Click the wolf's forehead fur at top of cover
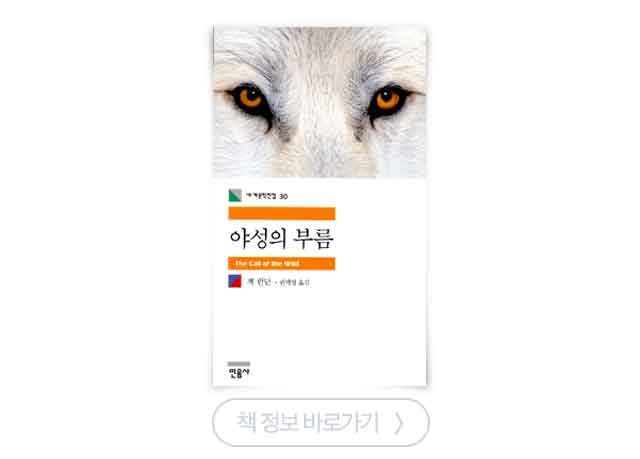 click(x=319, y=45)
